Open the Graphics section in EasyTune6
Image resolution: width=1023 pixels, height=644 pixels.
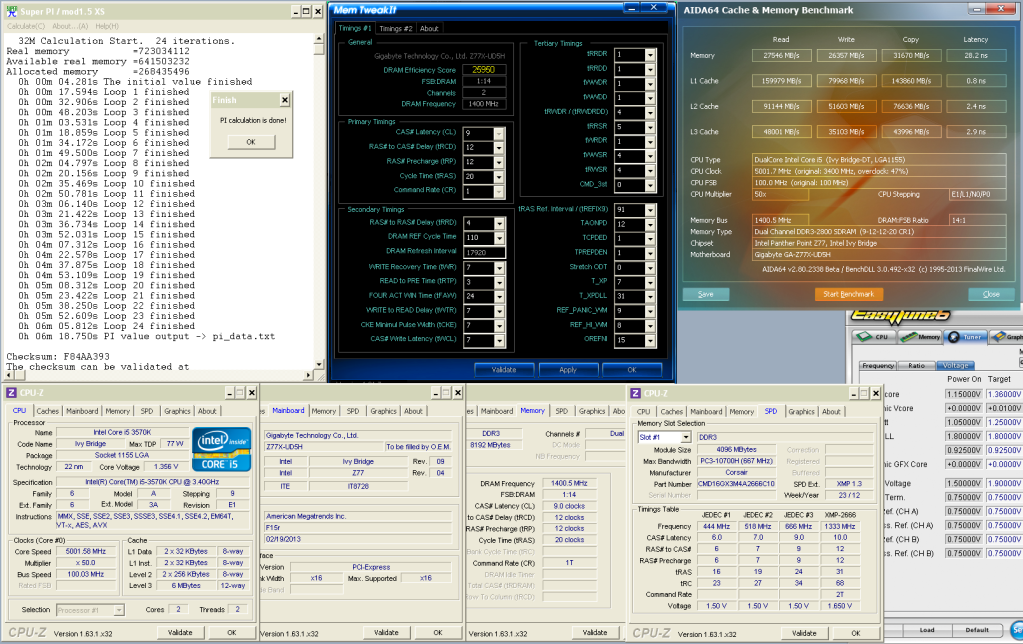pos(1007,337)
